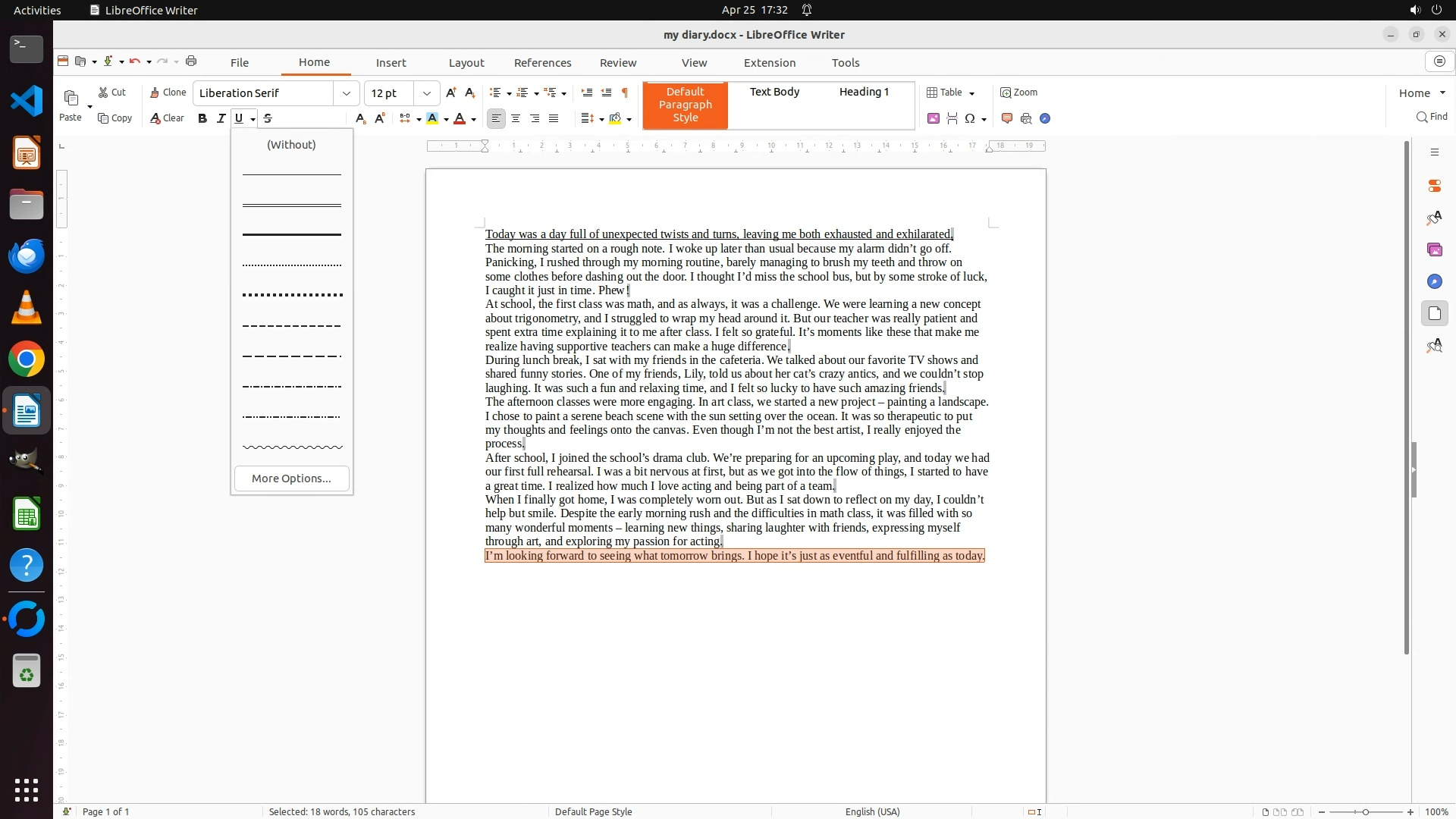Justify the paragraph text
1456x819 pixels.
(554, 118)
